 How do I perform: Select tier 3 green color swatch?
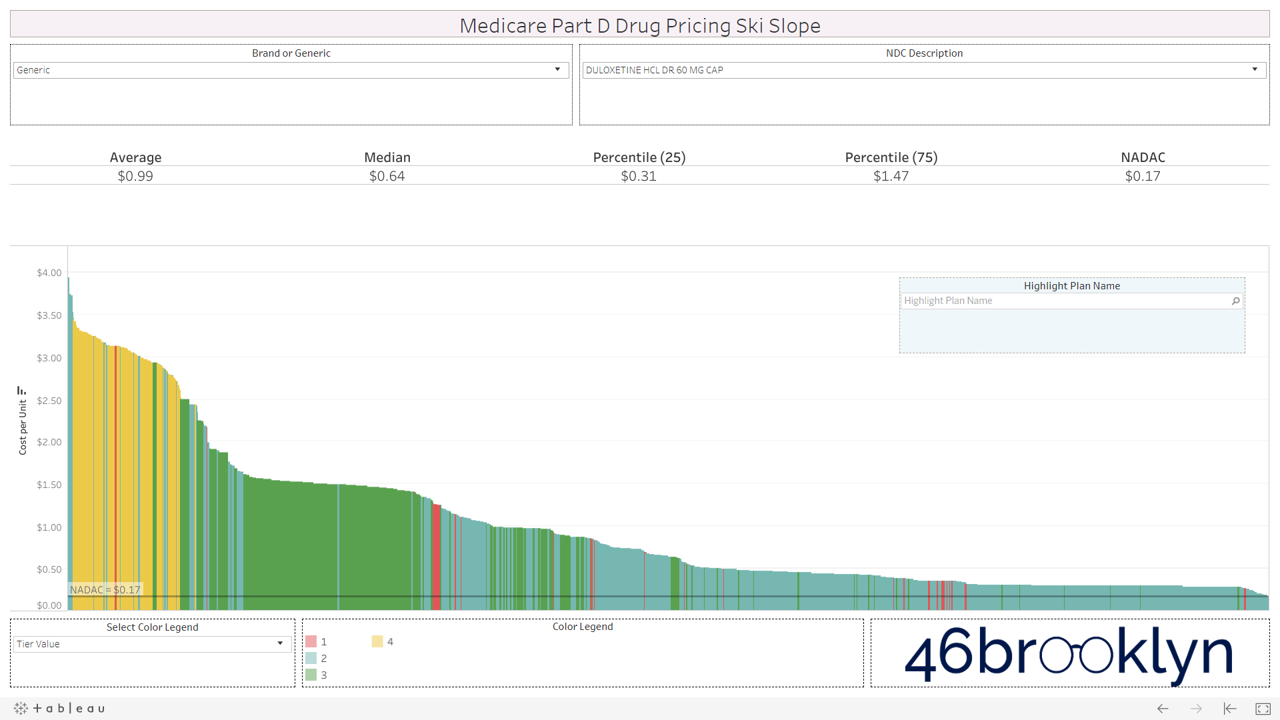(x=311, y=675)
